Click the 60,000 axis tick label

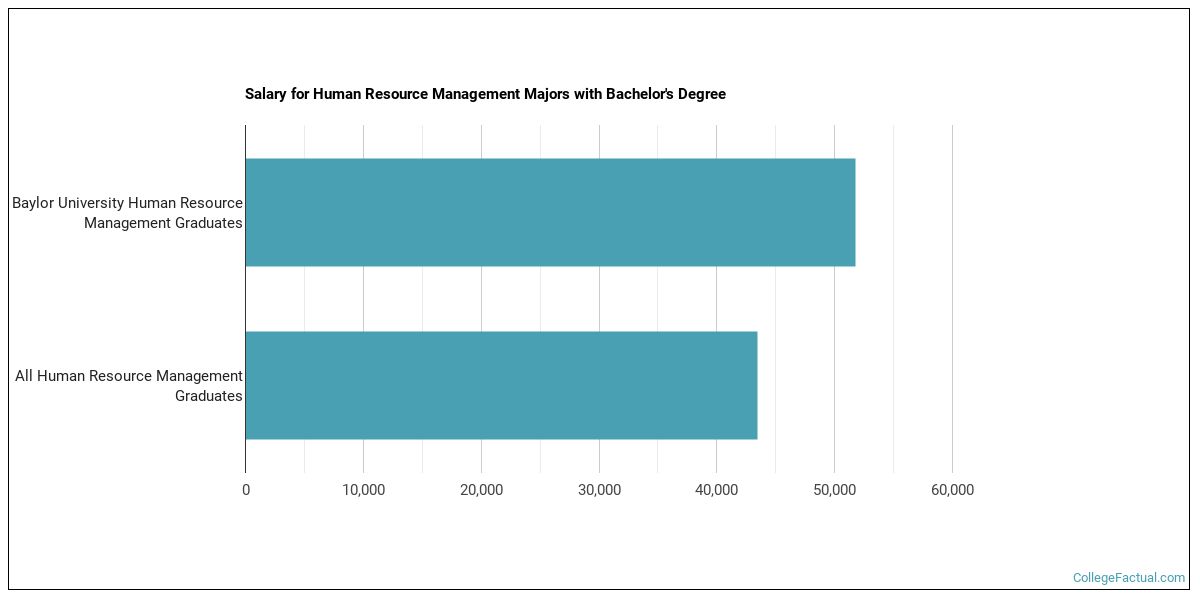(952, 489)
